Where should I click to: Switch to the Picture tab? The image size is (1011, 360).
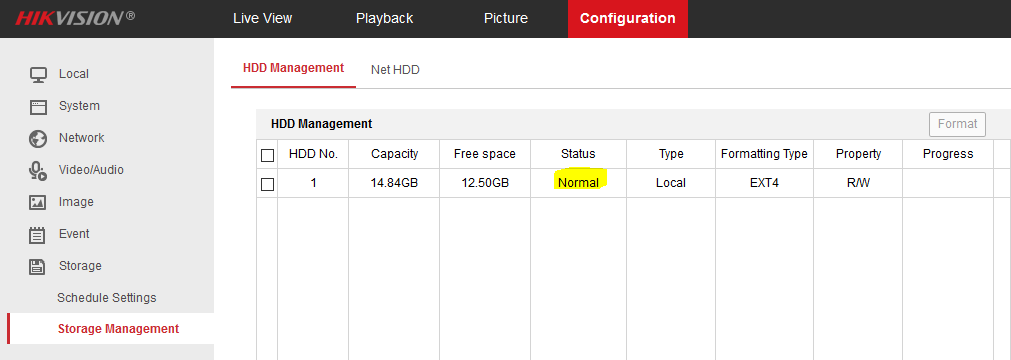506,19
